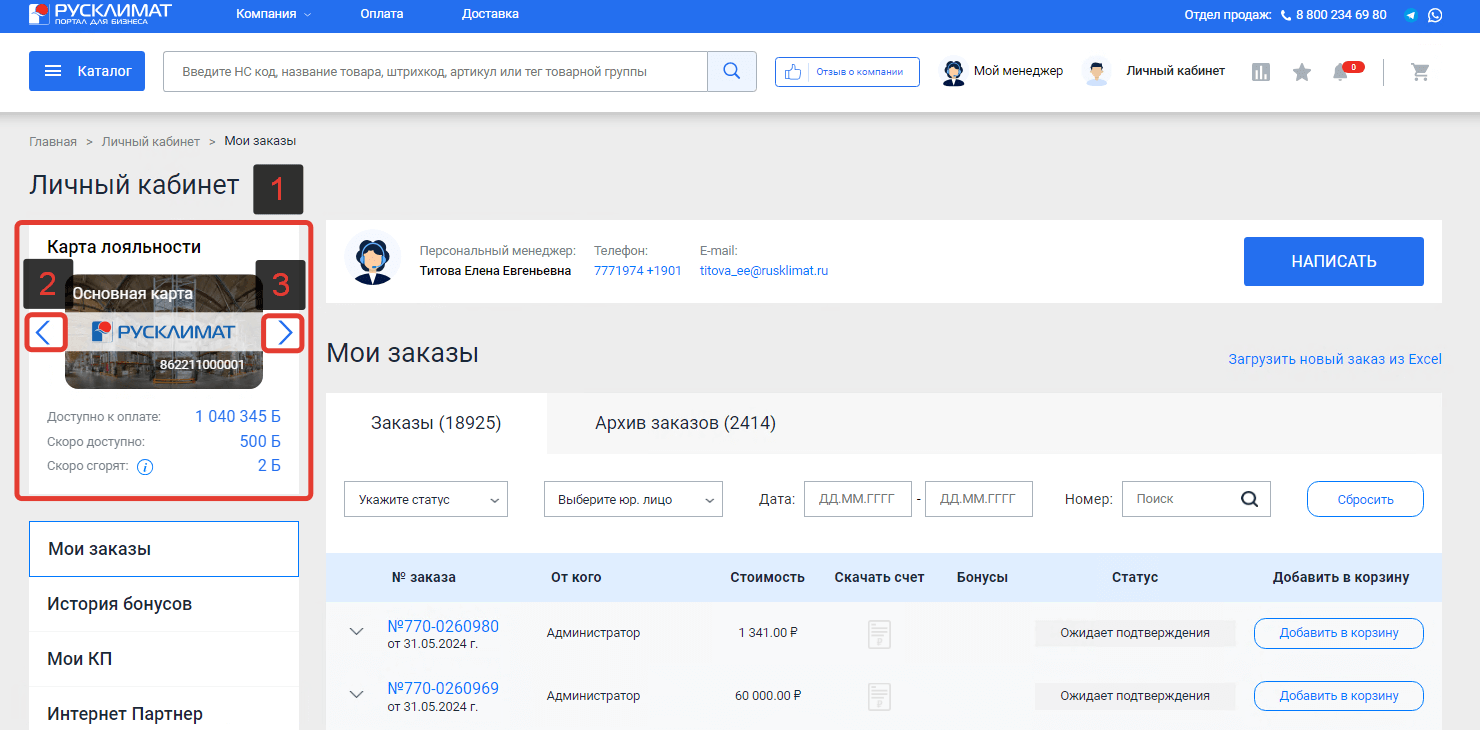1480x730 pixels.
Task: Click the Мой менеджер avatar icon
Action: click(x=954, y=72)
